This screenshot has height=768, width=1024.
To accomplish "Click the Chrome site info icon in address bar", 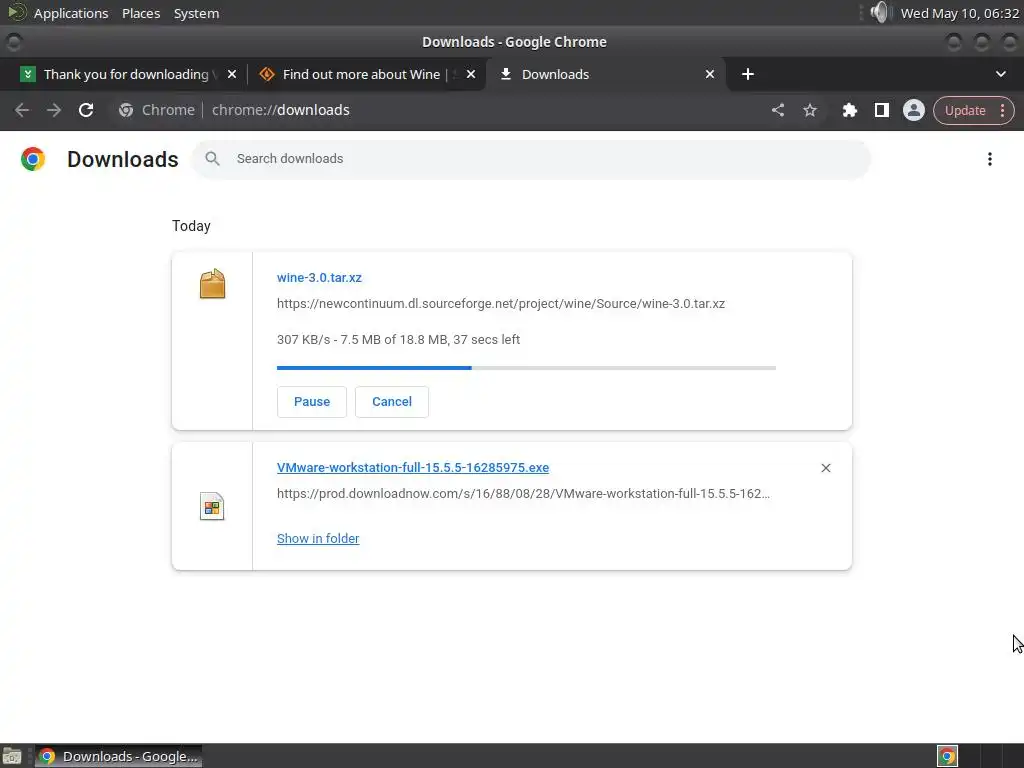I will click(x=126, y=110).
